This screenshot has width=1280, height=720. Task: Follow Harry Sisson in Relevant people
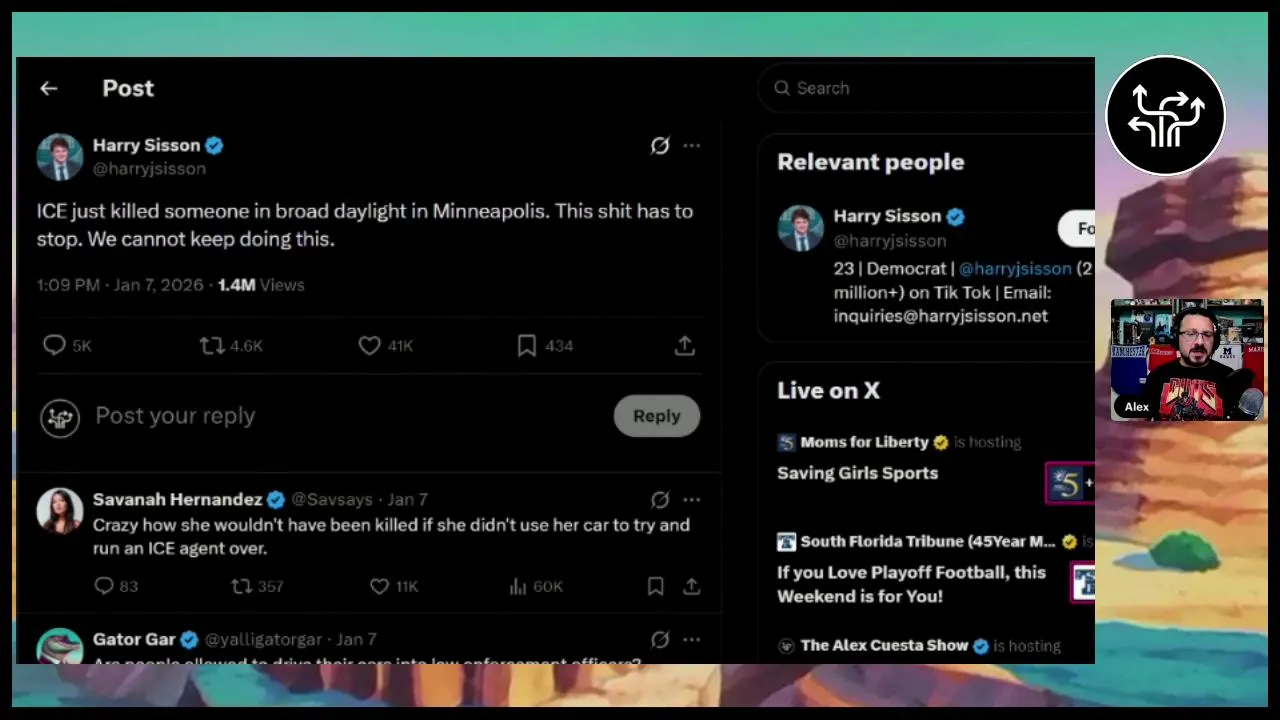[x=1077, y=229]
